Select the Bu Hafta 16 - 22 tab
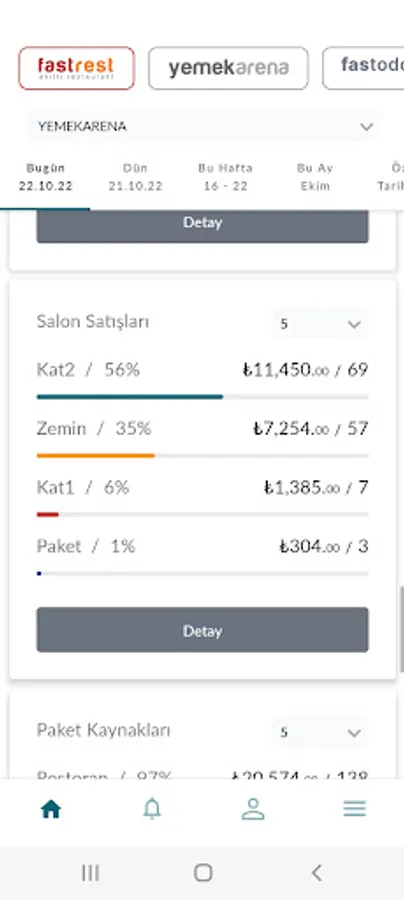The height and width of the screenshot is (900, 404). (x=226, y=177)
